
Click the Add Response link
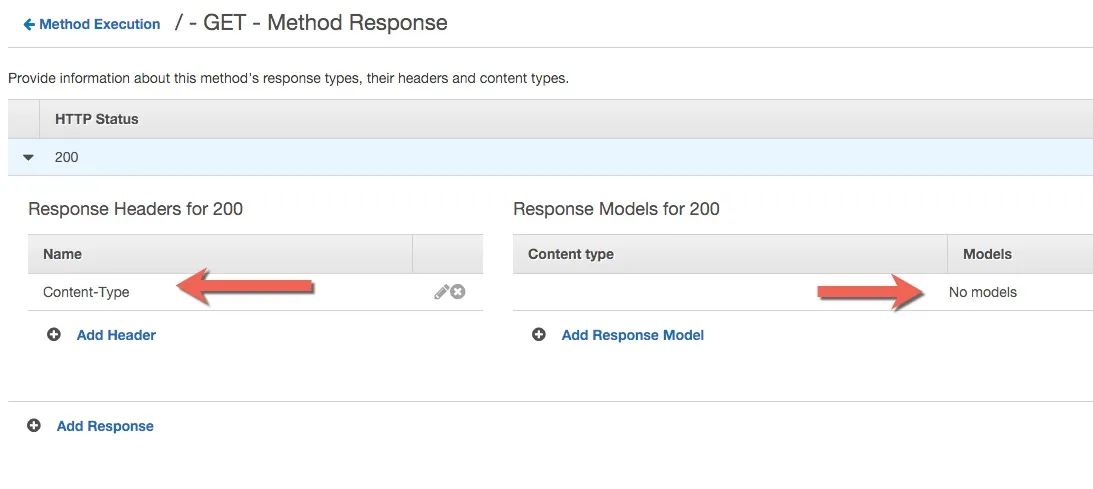pyautogui.click(x=105, y=426)
